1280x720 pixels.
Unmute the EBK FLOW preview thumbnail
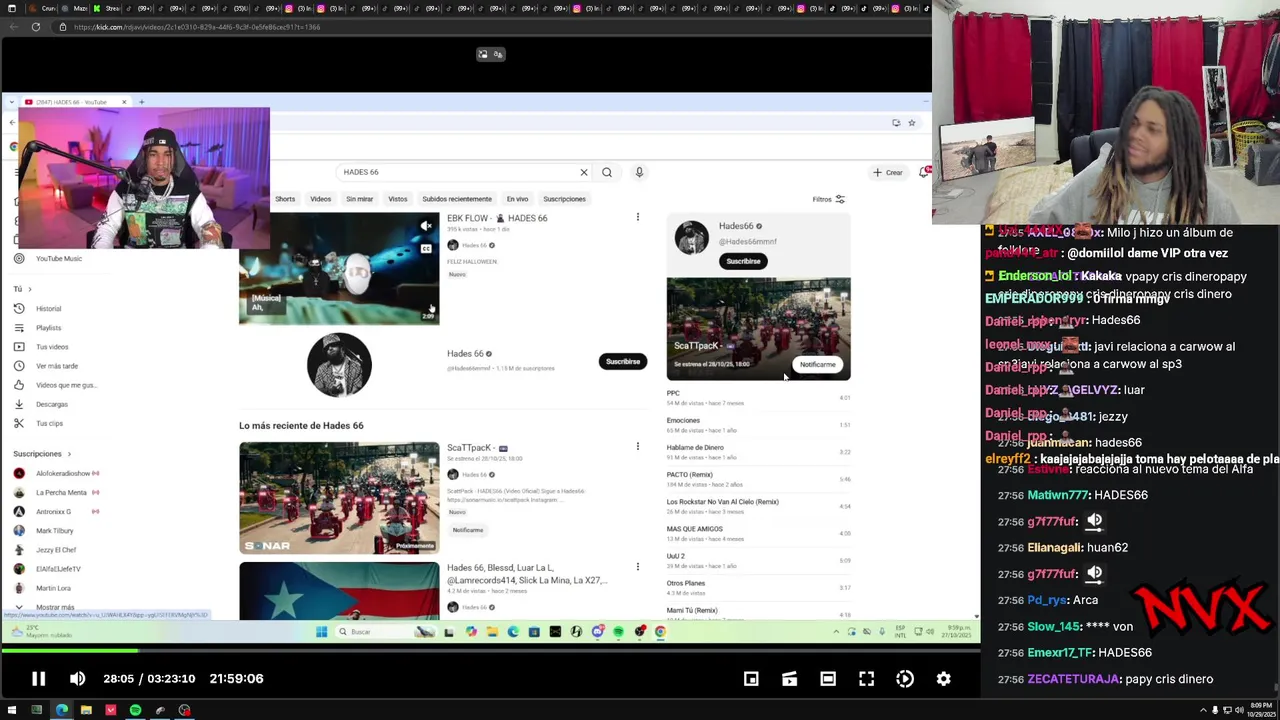pyautogui.click(x=426, y=226)
